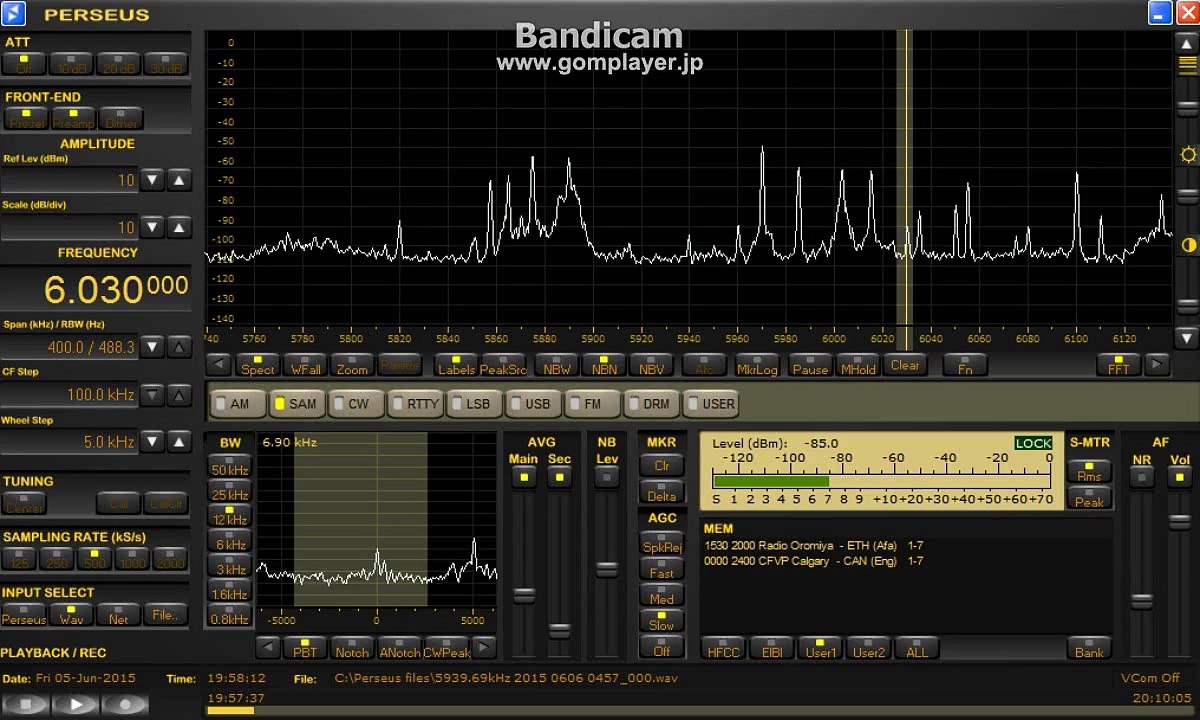Open the MkrLog button
This screenshot has width=1200, height=720.
click(x=757, y=365)
